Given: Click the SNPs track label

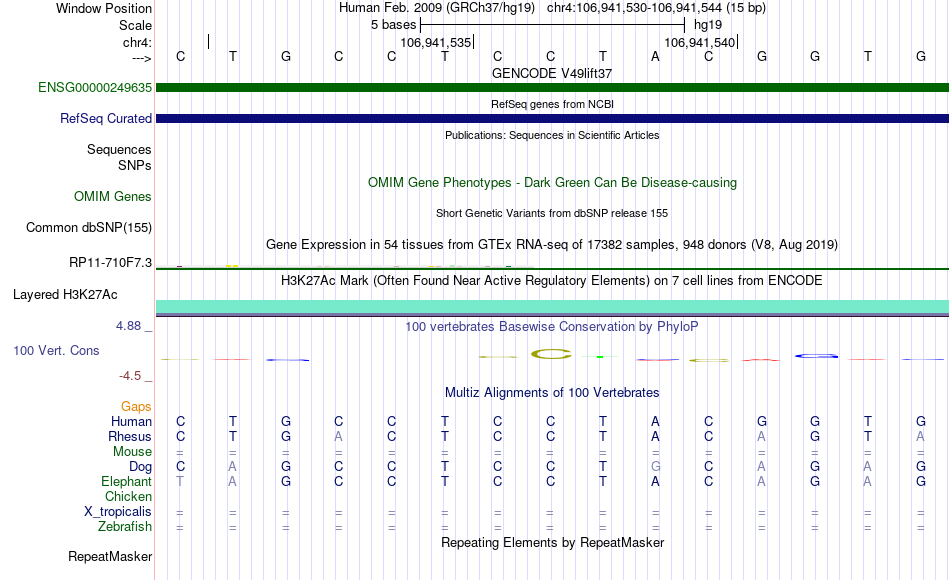Looking at the screenshot, I should point(135,165).
